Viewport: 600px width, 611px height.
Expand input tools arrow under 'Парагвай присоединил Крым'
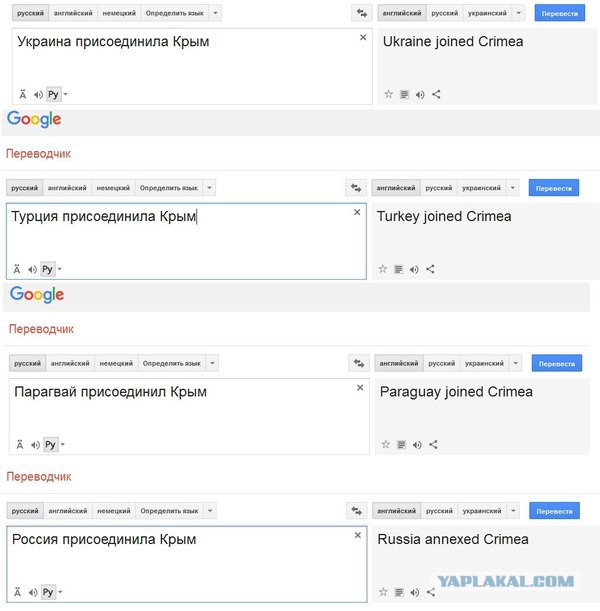[64, 445]
